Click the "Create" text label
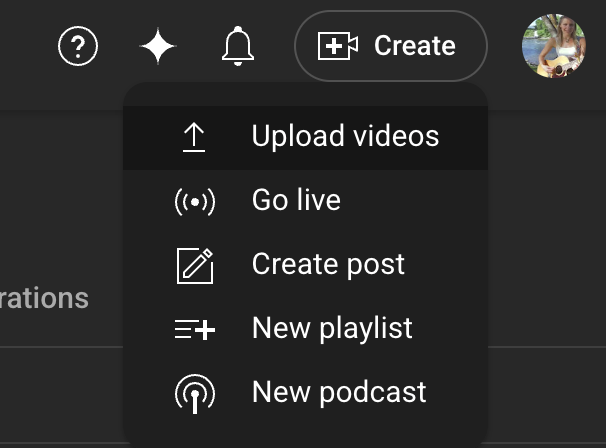Viewport: 606px width, 448px height. [x=414, y=46]
